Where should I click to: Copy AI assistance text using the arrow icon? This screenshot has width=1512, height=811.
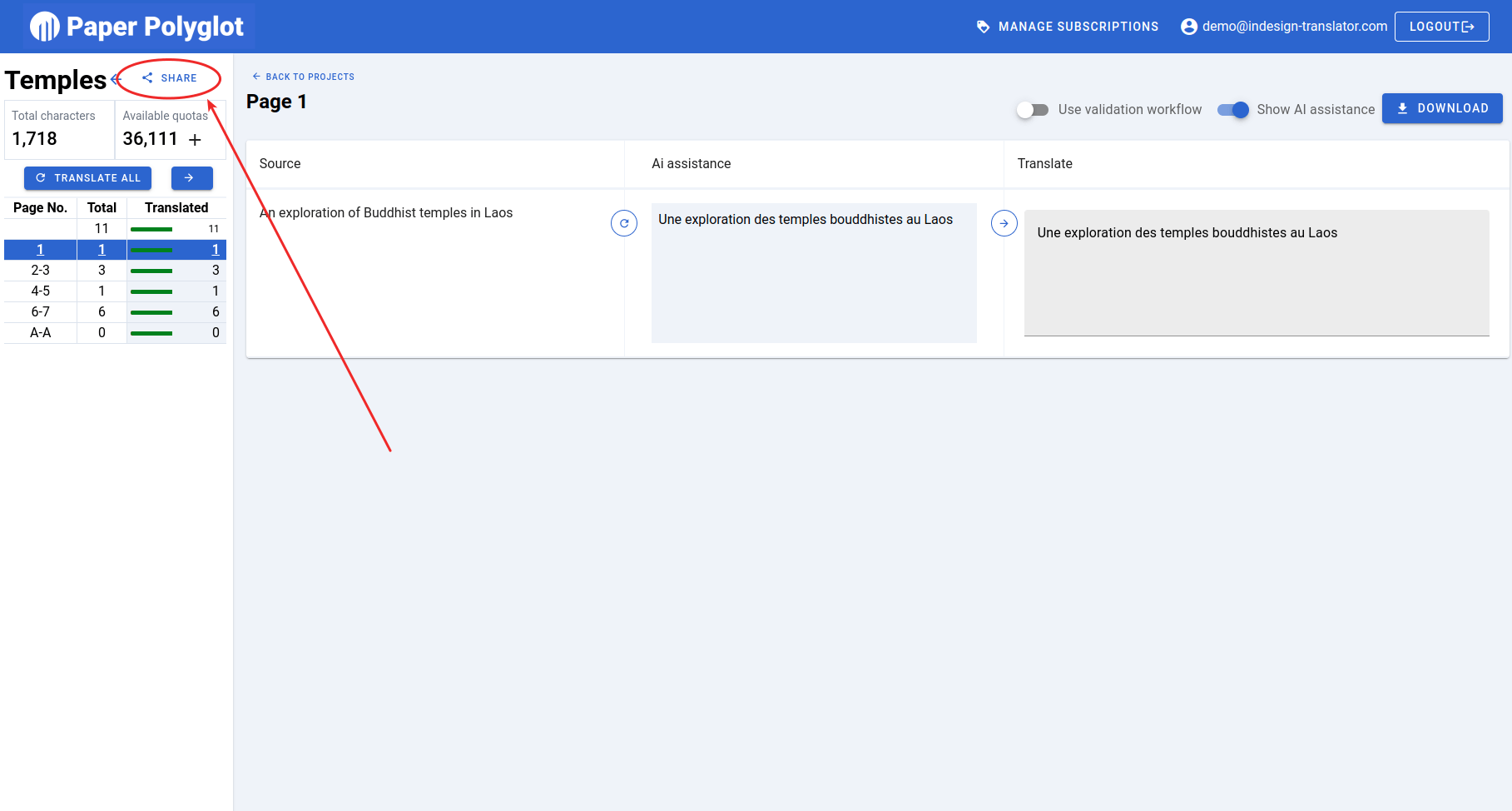click(1004, 223)
